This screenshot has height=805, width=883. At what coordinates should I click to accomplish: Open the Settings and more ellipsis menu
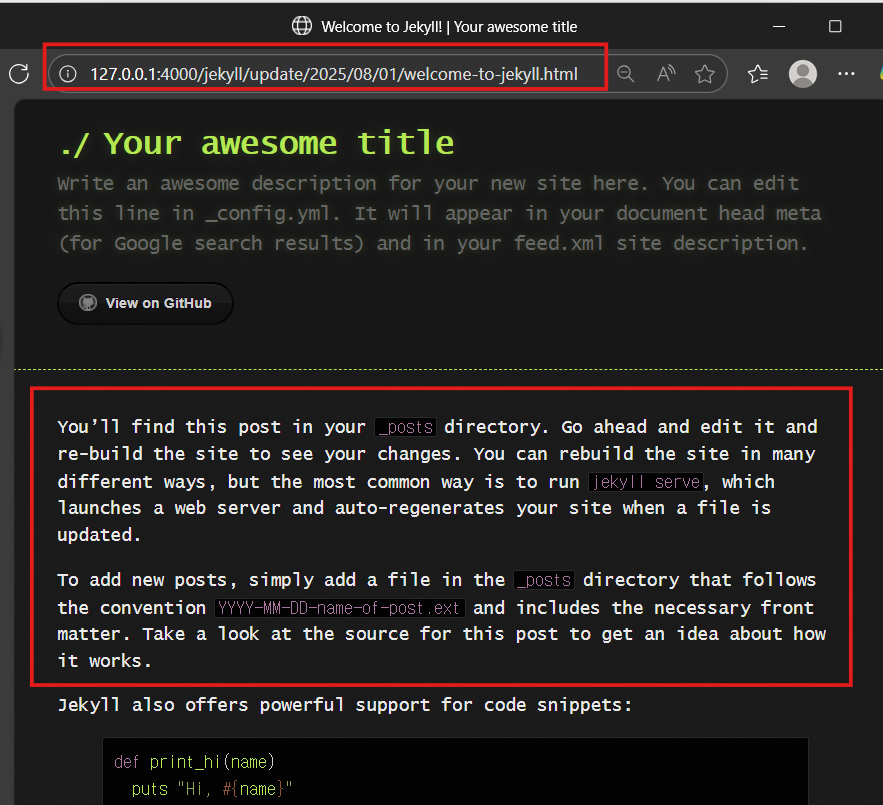coord(846,74)
